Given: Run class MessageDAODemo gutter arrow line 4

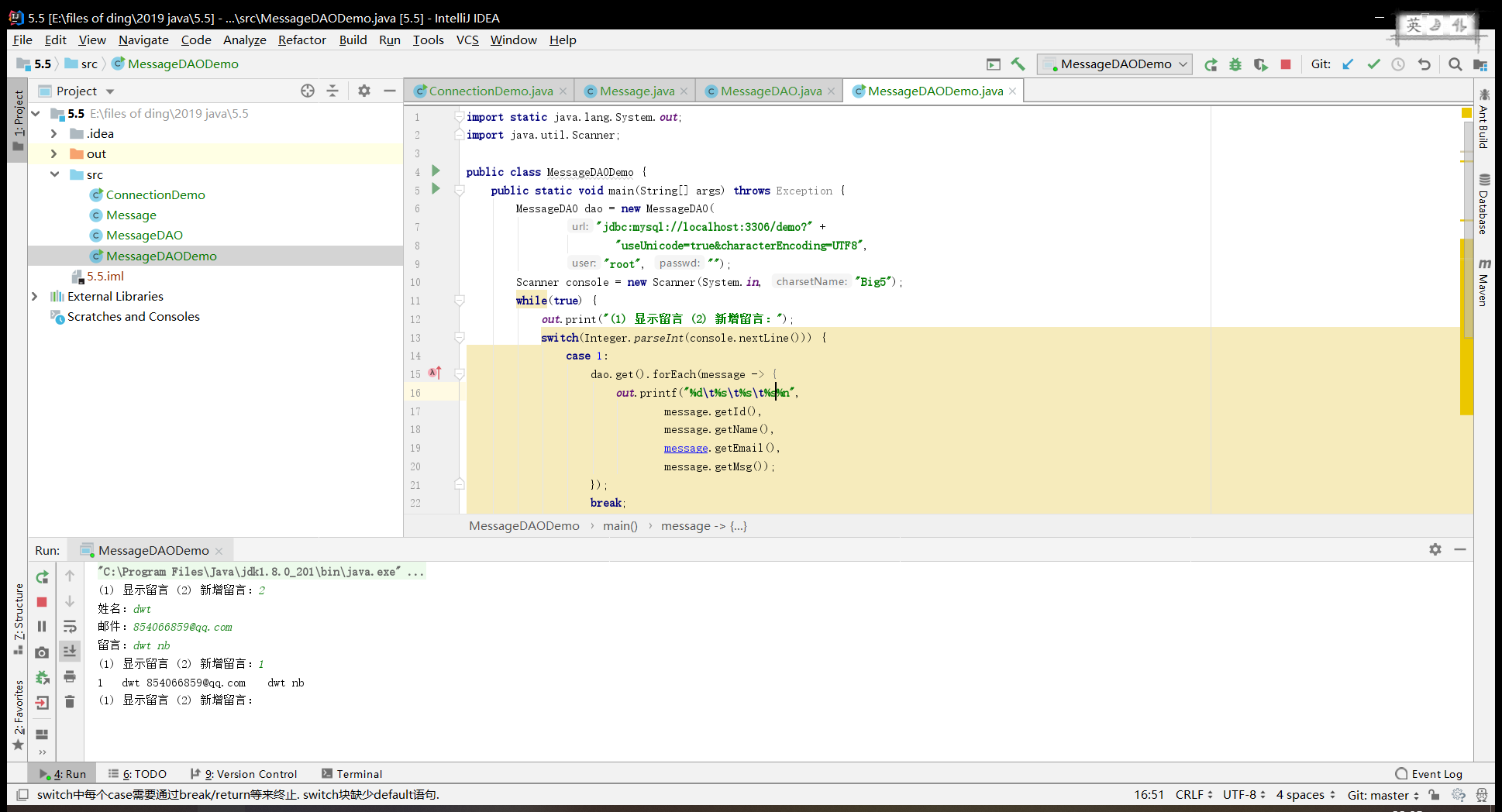Looking at the screenshot, I should (x=436, y=170).
